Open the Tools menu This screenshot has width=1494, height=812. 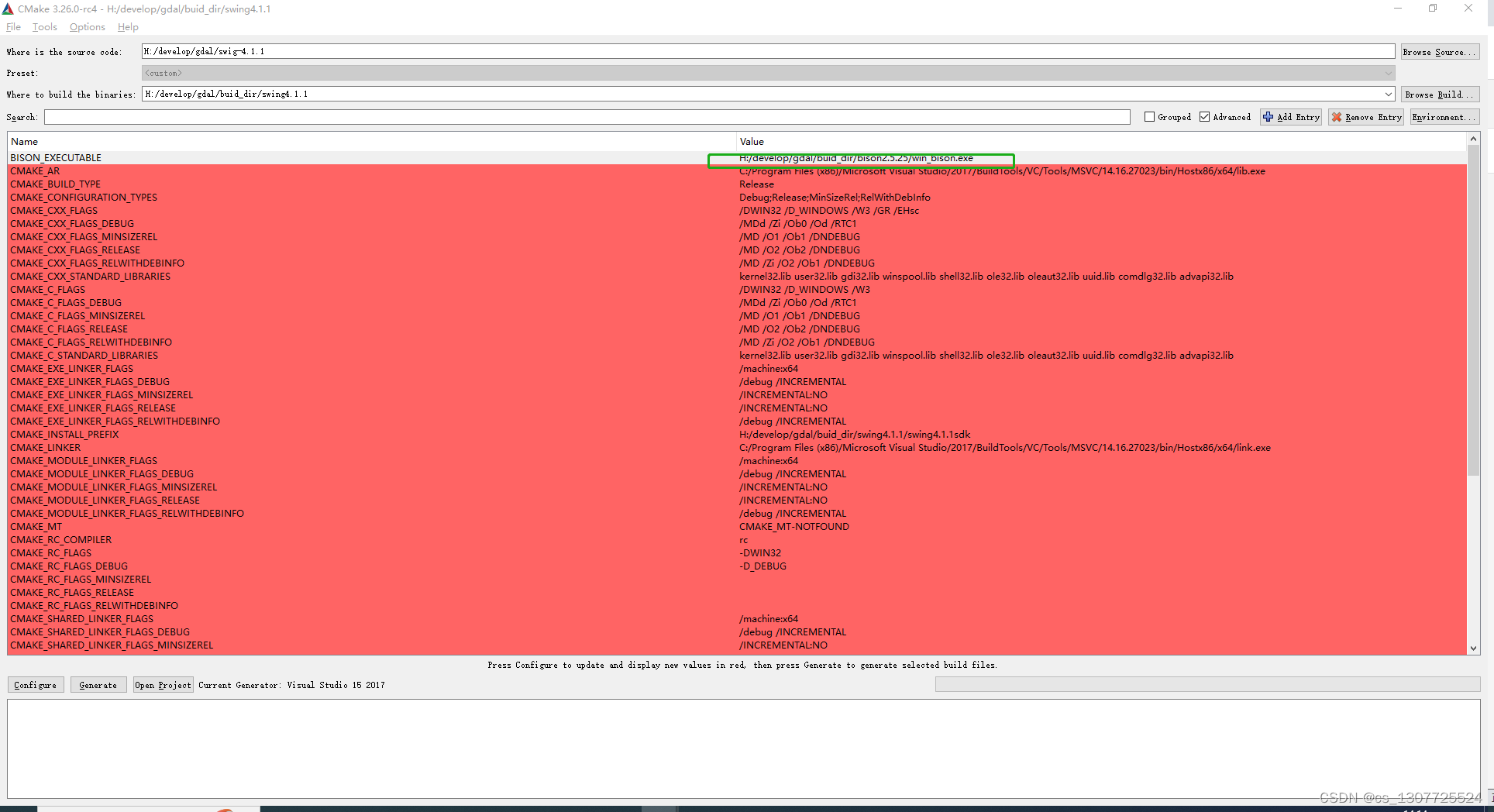tap(45, 27)
